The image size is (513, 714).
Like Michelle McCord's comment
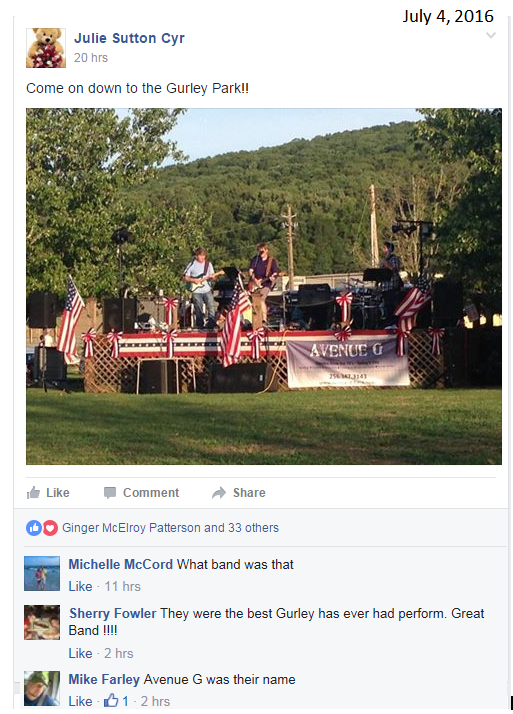click(81, 586)
